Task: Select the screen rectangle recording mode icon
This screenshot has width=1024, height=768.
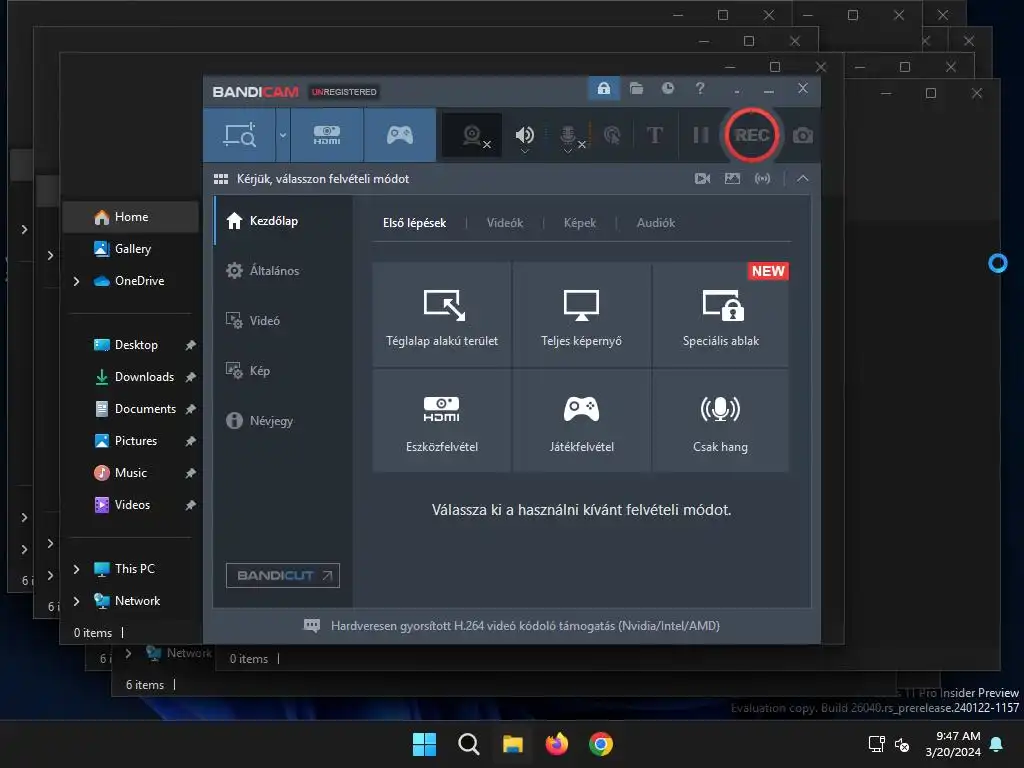Action: 240,135
